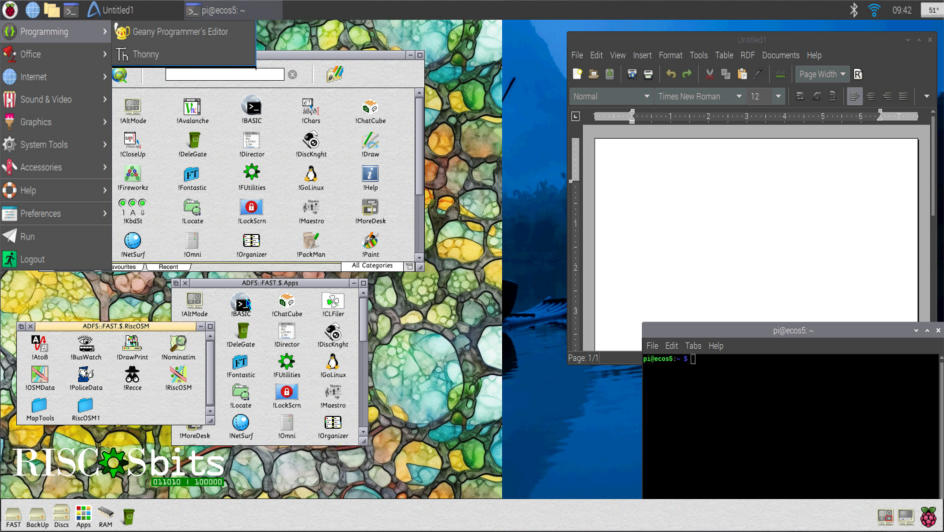Open the All Categories selector in launcher
Viewport: 944px width, 532px height.
pyautogui.click(x=372, y=265)
